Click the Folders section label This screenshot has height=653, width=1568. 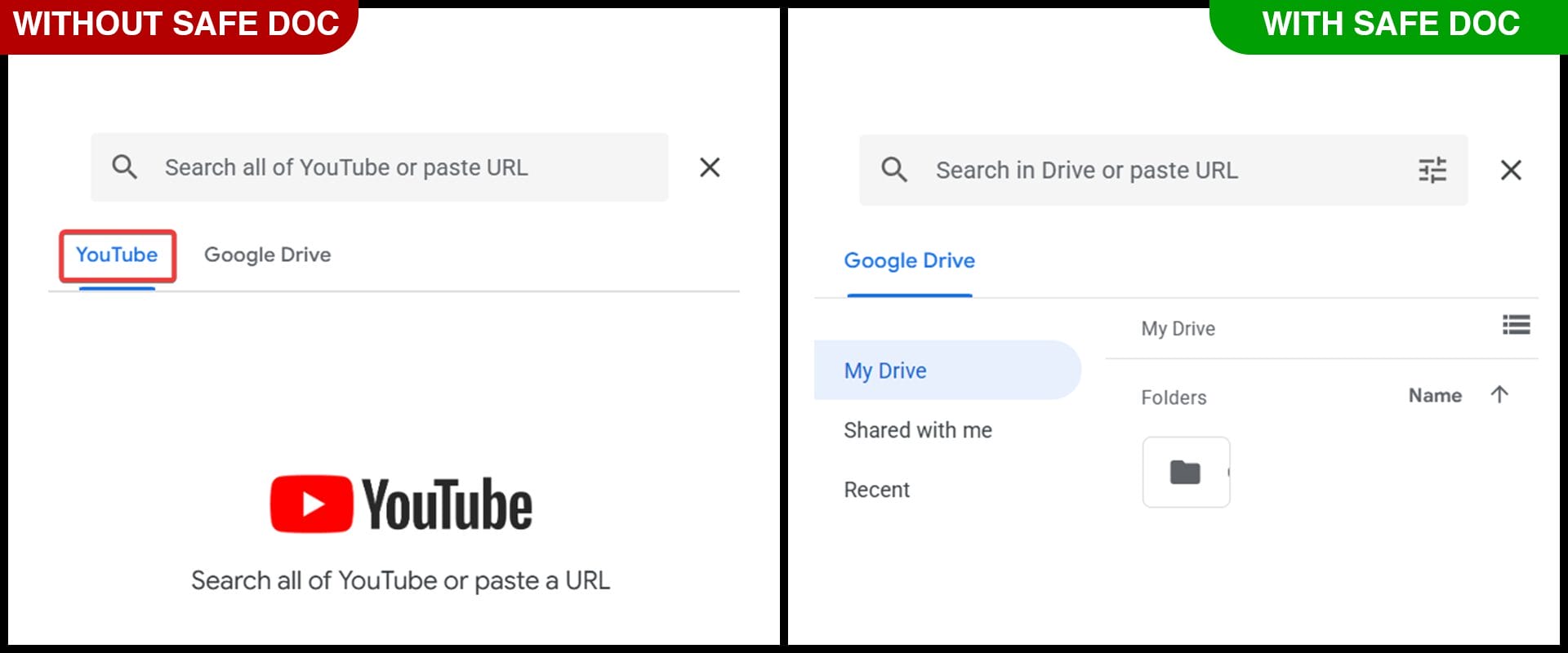point(1174,398)
